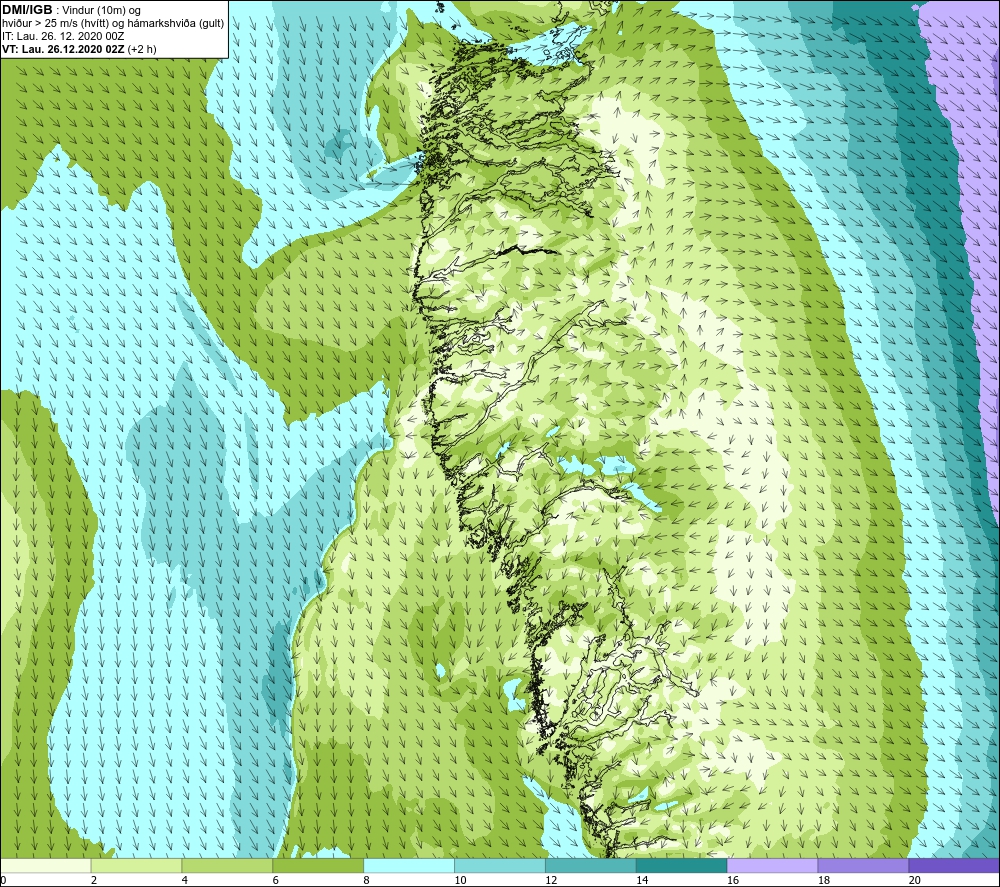Image resolution: width=1000 pixels, height=887 pixels.
Task: Select the 0-2 m/s palest color swatch
Action: tap(46, 866)
